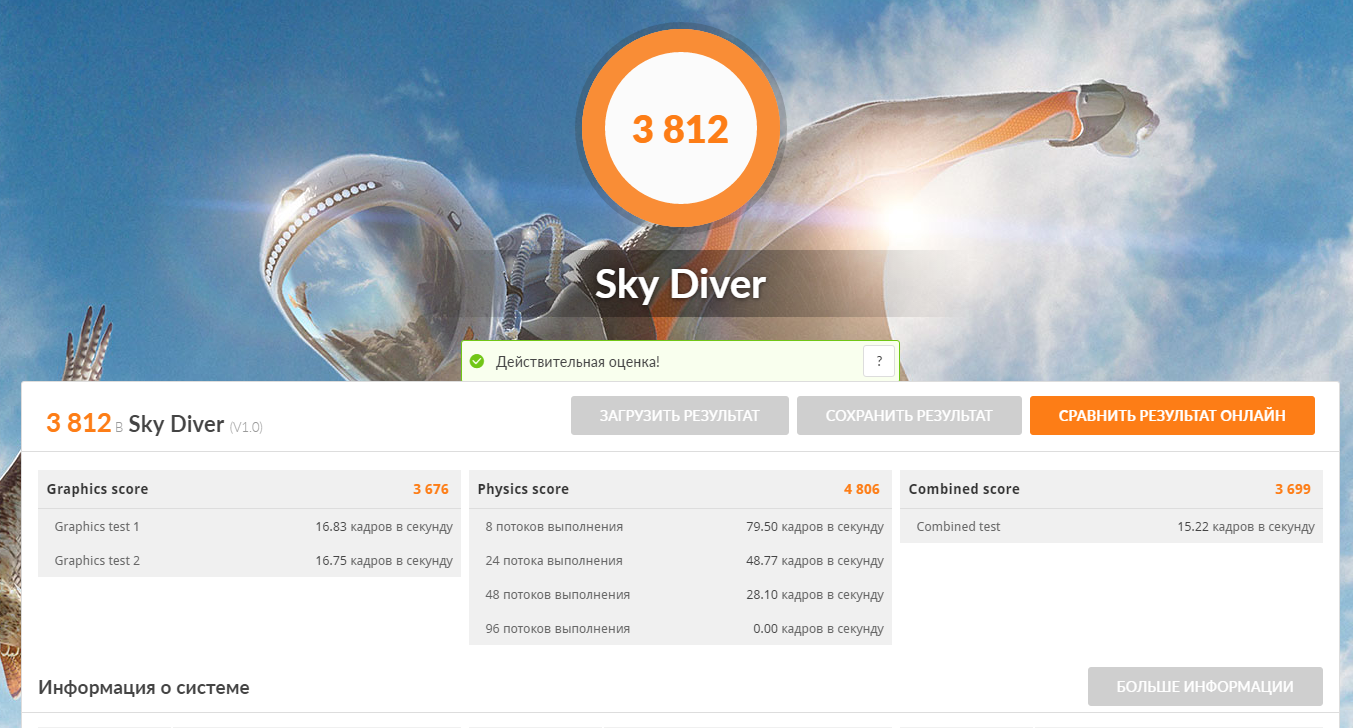Click СОХРАНИТЬ РЕЗУЛЬТАТ button
Screen dimensions: 1353x728
click(909, 416)
